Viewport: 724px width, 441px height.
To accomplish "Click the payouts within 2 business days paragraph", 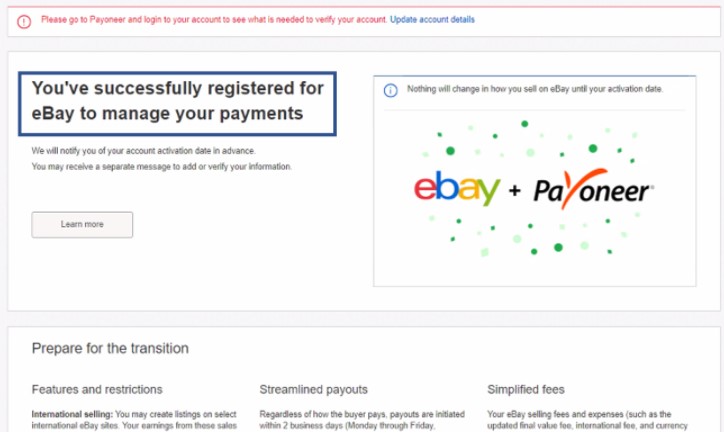I will click(362, 420).
